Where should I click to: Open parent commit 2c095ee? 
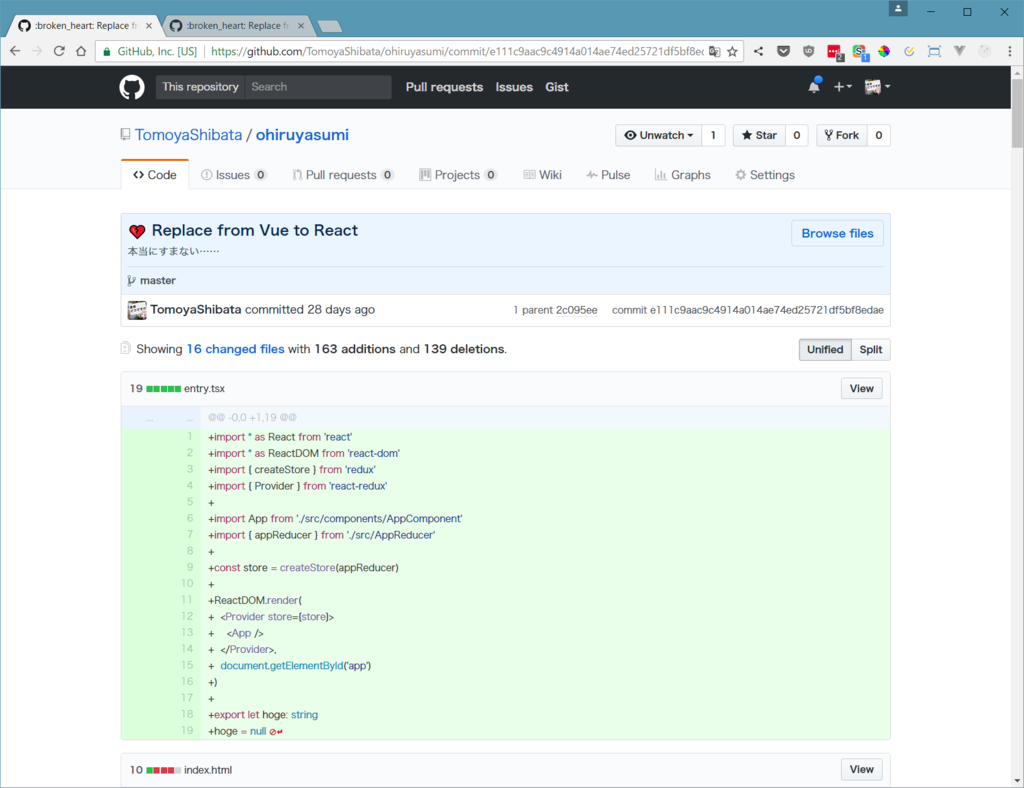click(x=576, y=310)
